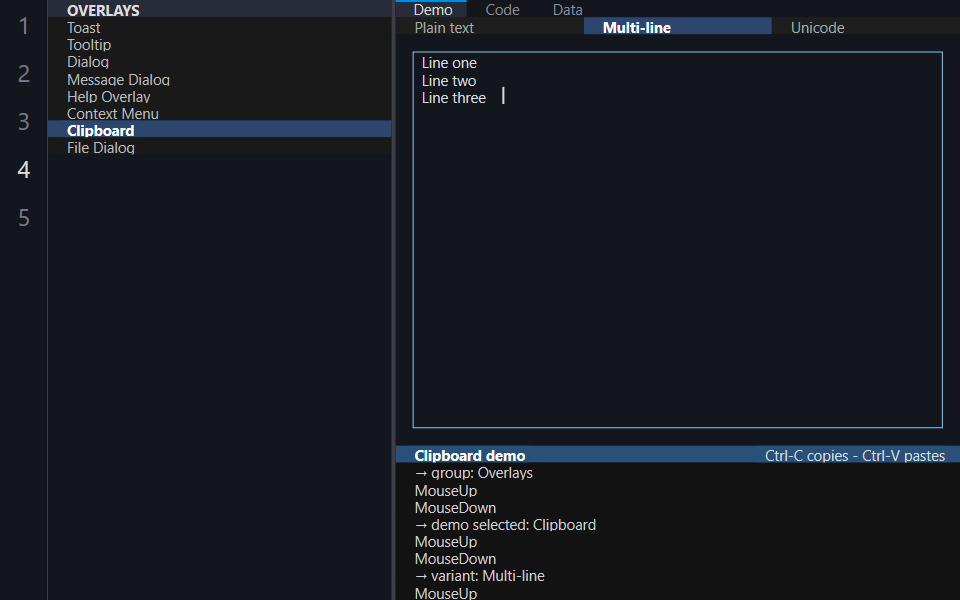Select the Message Dialog demo
Viewport: 960px width, 600px height.
pos(219,80)
